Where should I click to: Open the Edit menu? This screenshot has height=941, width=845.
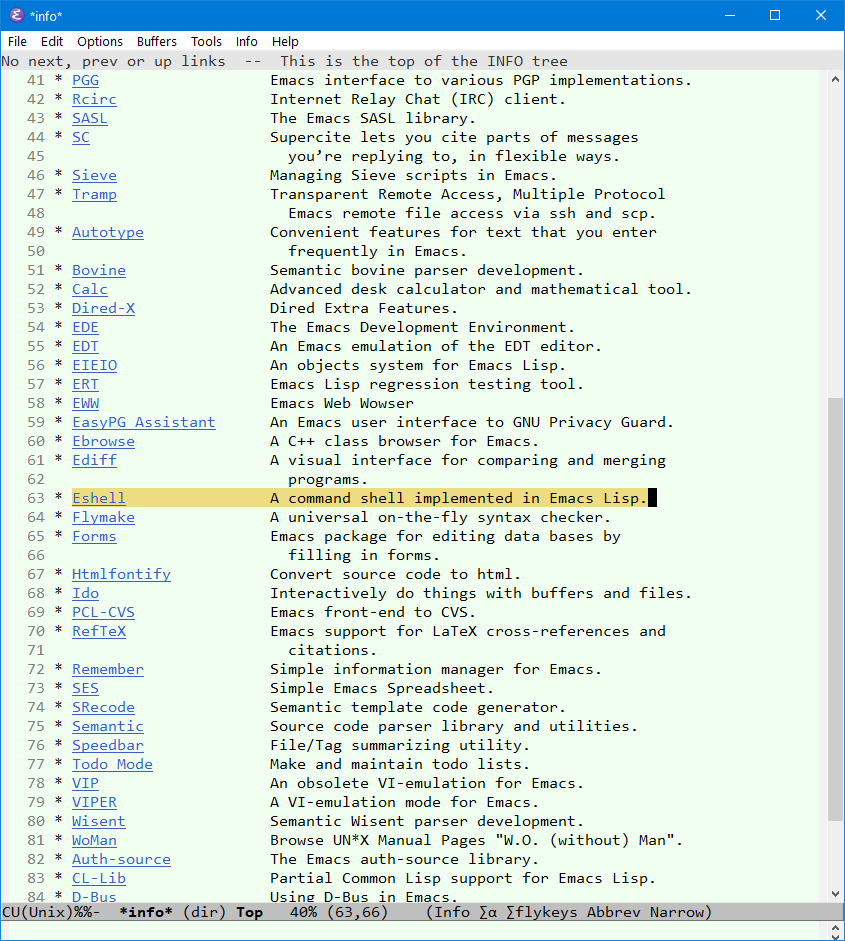click(x=51, y=41)
